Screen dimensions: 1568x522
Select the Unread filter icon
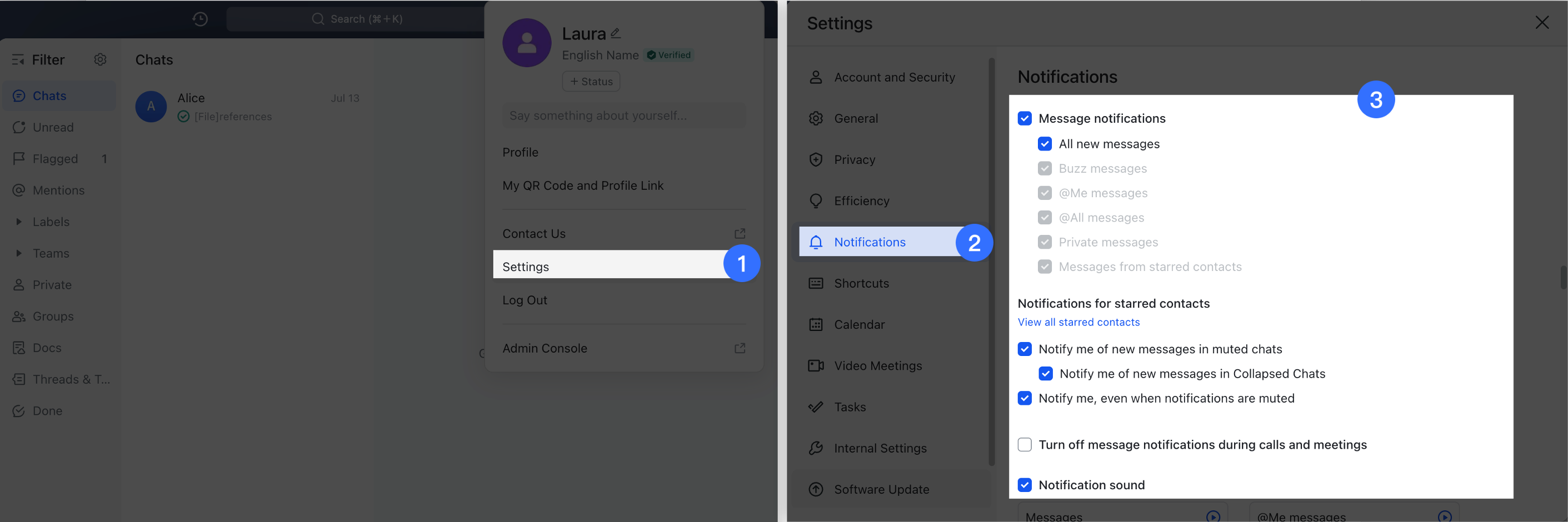19,127
